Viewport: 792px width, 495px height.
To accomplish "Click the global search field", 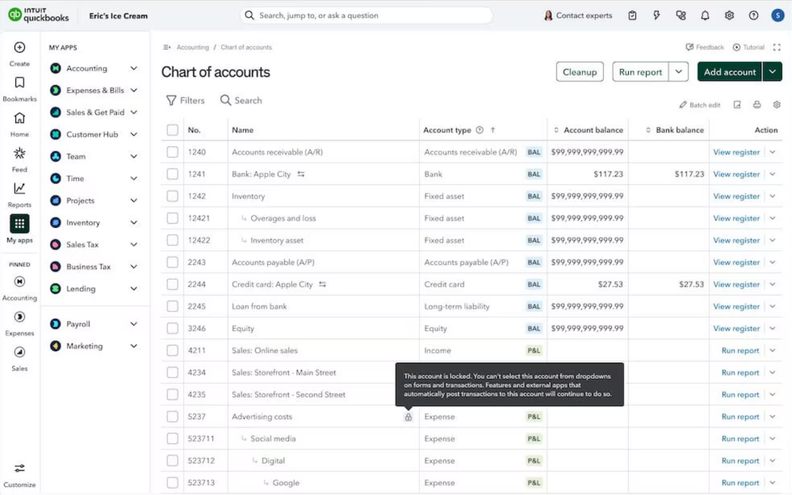I will pyautogui.click(x=367, y=16).
